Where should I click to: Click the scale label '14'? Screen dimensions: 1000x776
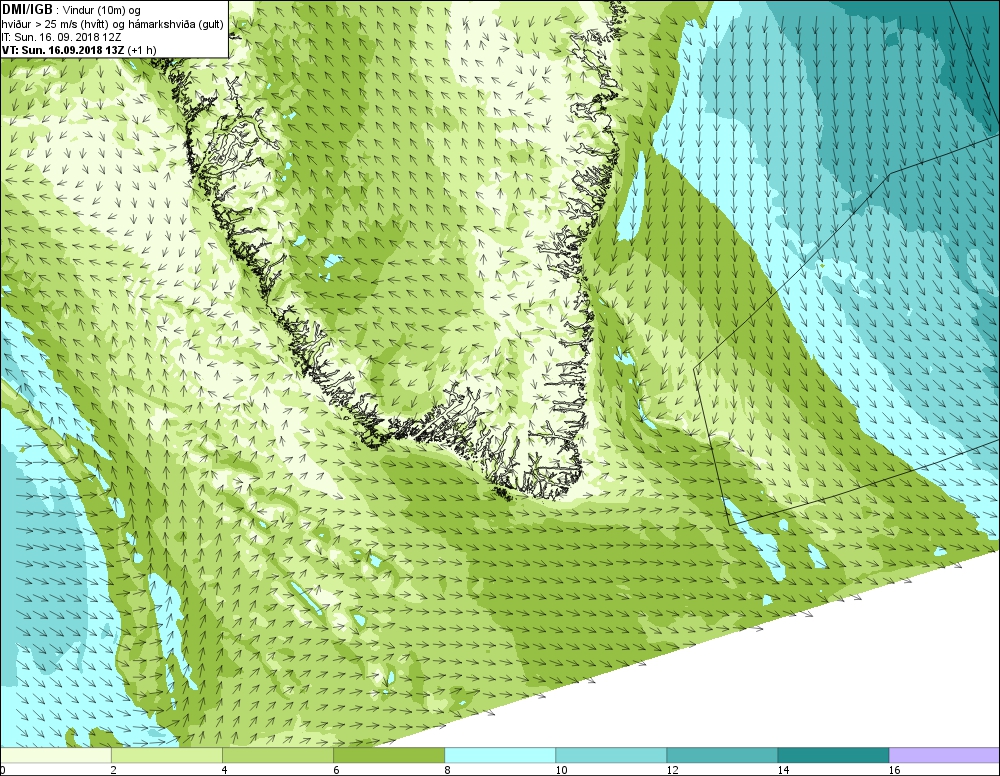point(783,770)
